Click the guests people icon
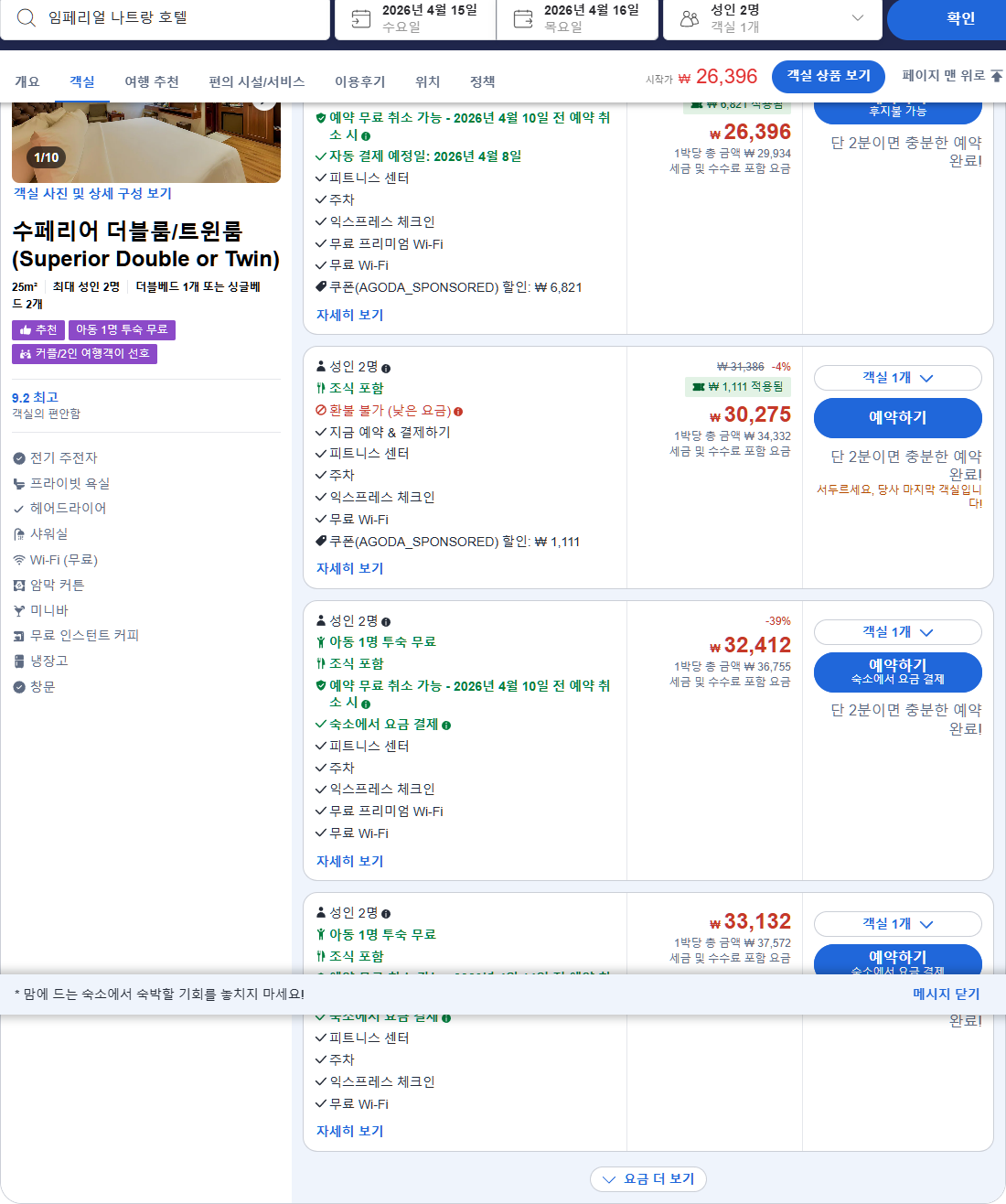 pos(690,18)
